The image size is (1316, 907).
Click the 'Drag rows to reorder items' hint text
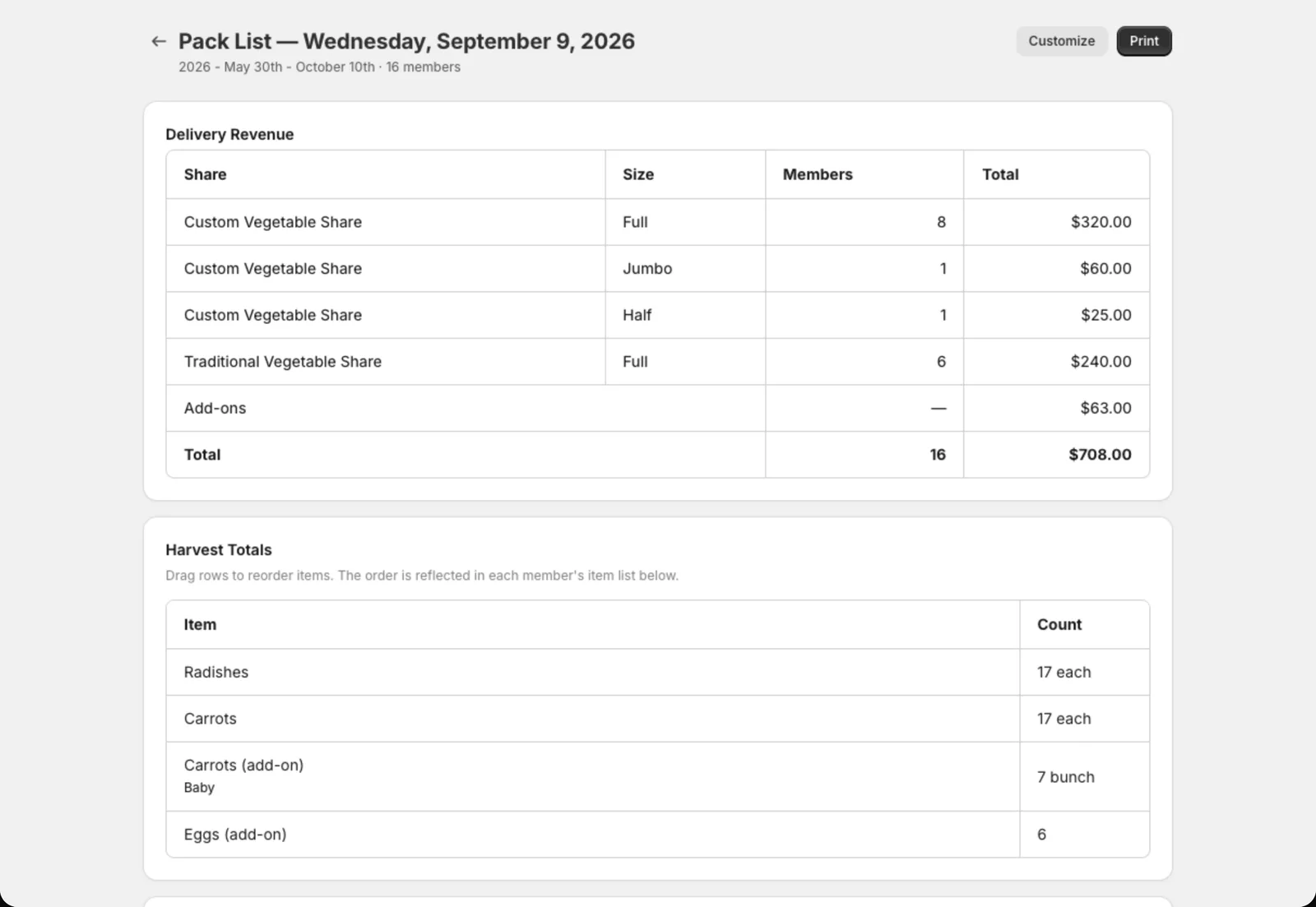point(422,576)
